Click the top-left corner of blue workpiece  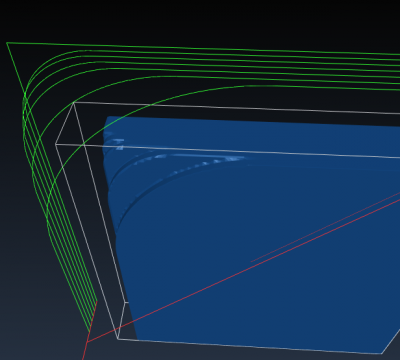(107, 117)
